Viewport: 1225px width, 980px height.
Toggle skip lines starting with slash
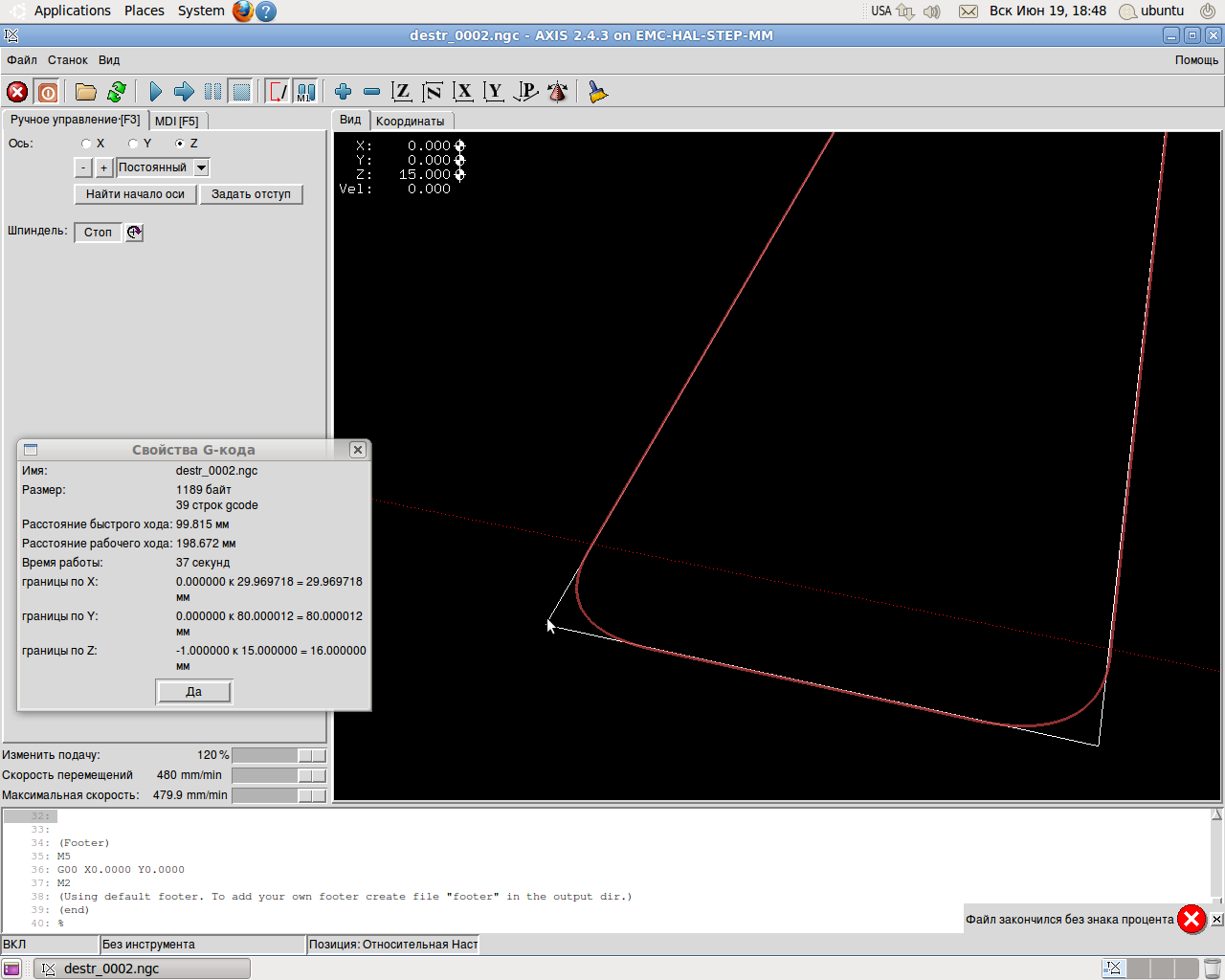[278, 92]
